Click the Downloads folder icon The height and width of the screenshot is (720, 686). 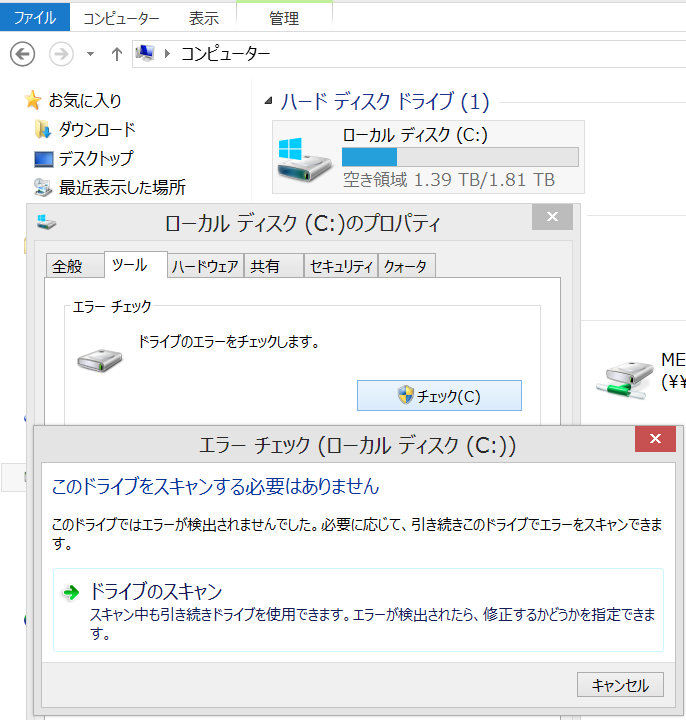coord(43,129)
